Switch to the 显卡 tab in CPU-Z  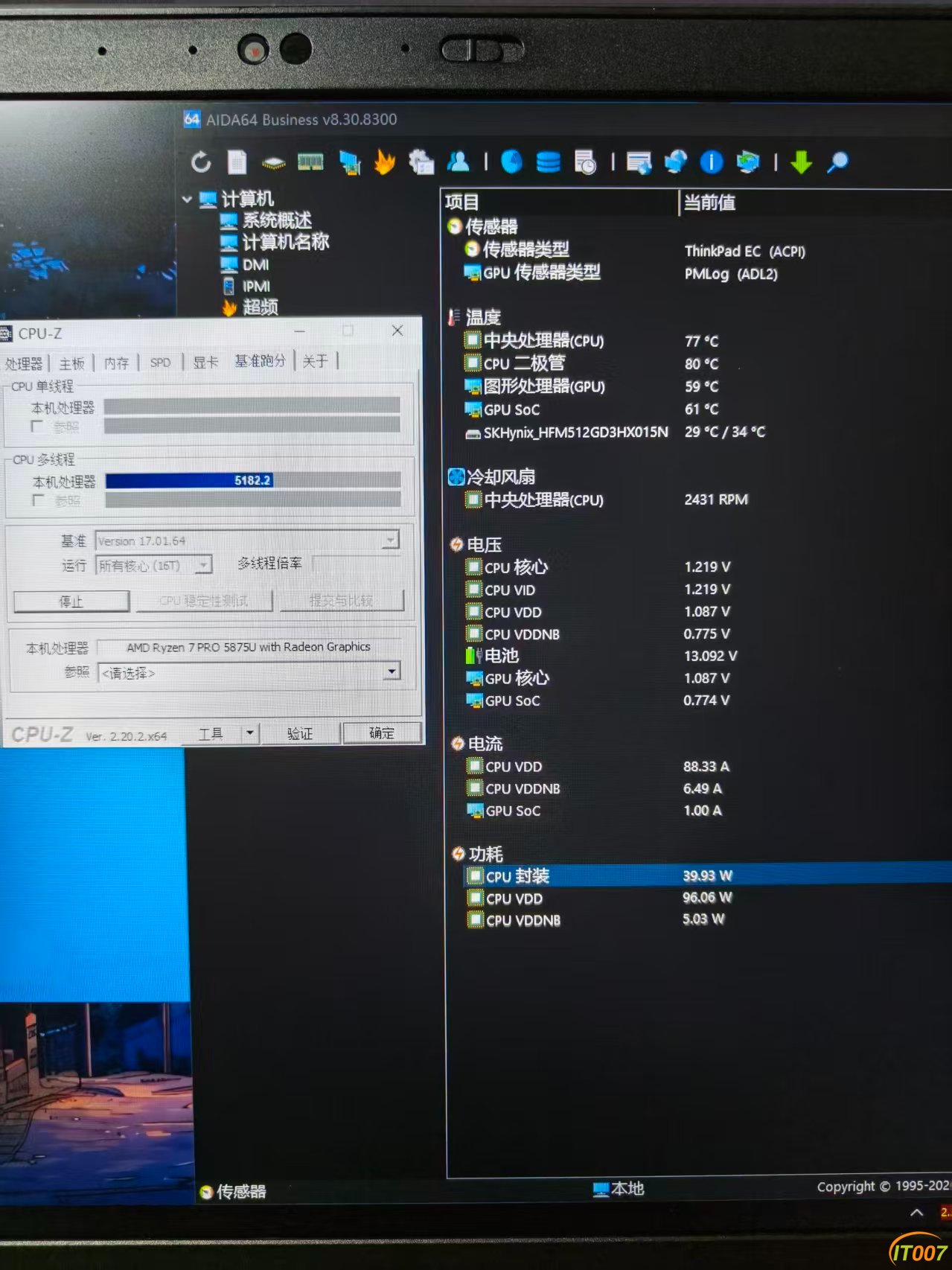pyautogui.click(x=205, y=362)
